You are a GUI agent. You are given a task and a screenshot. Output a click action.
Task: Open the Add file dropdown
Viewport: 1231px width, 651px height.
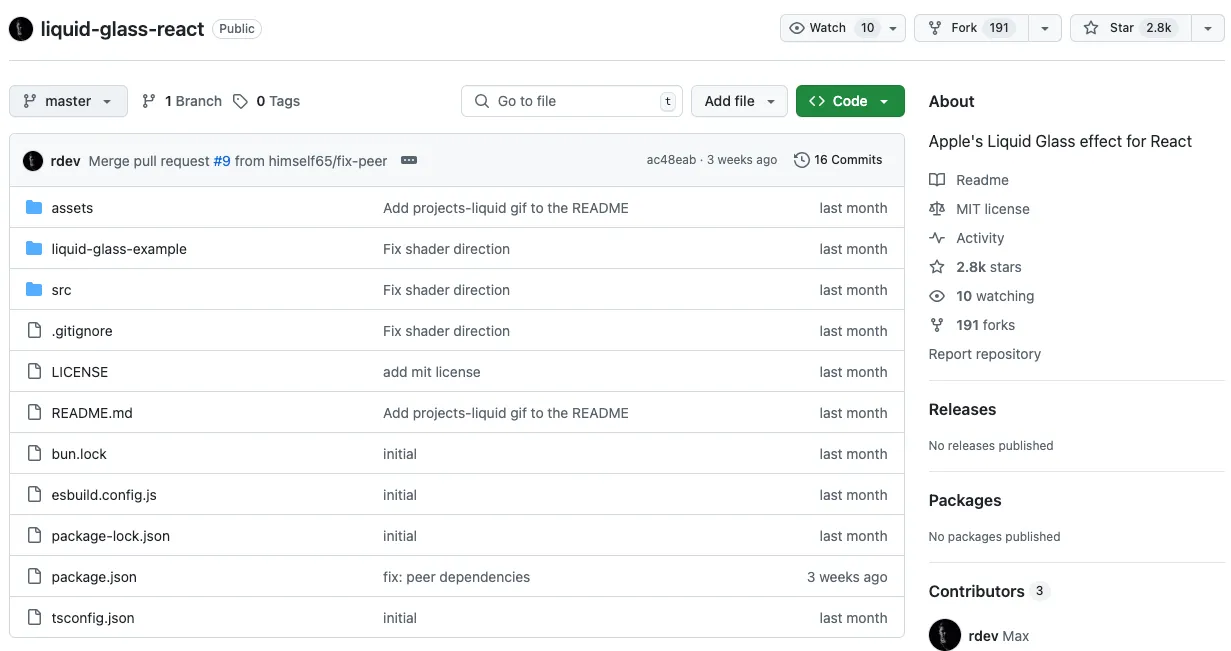(x=739, y=100)
